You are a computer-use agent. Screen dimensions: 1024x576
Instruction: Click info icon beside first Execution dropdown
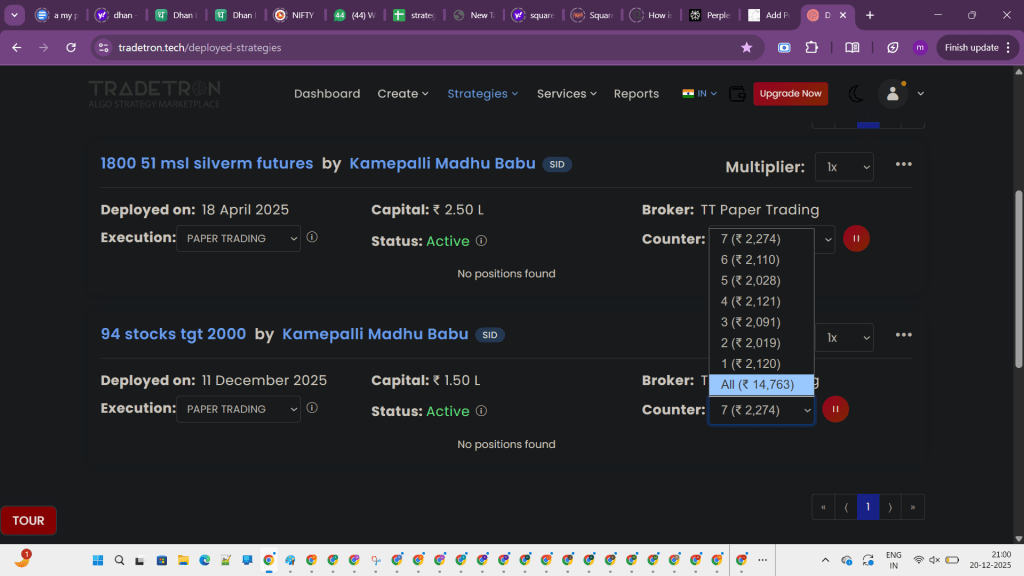(x=312, y=238)
